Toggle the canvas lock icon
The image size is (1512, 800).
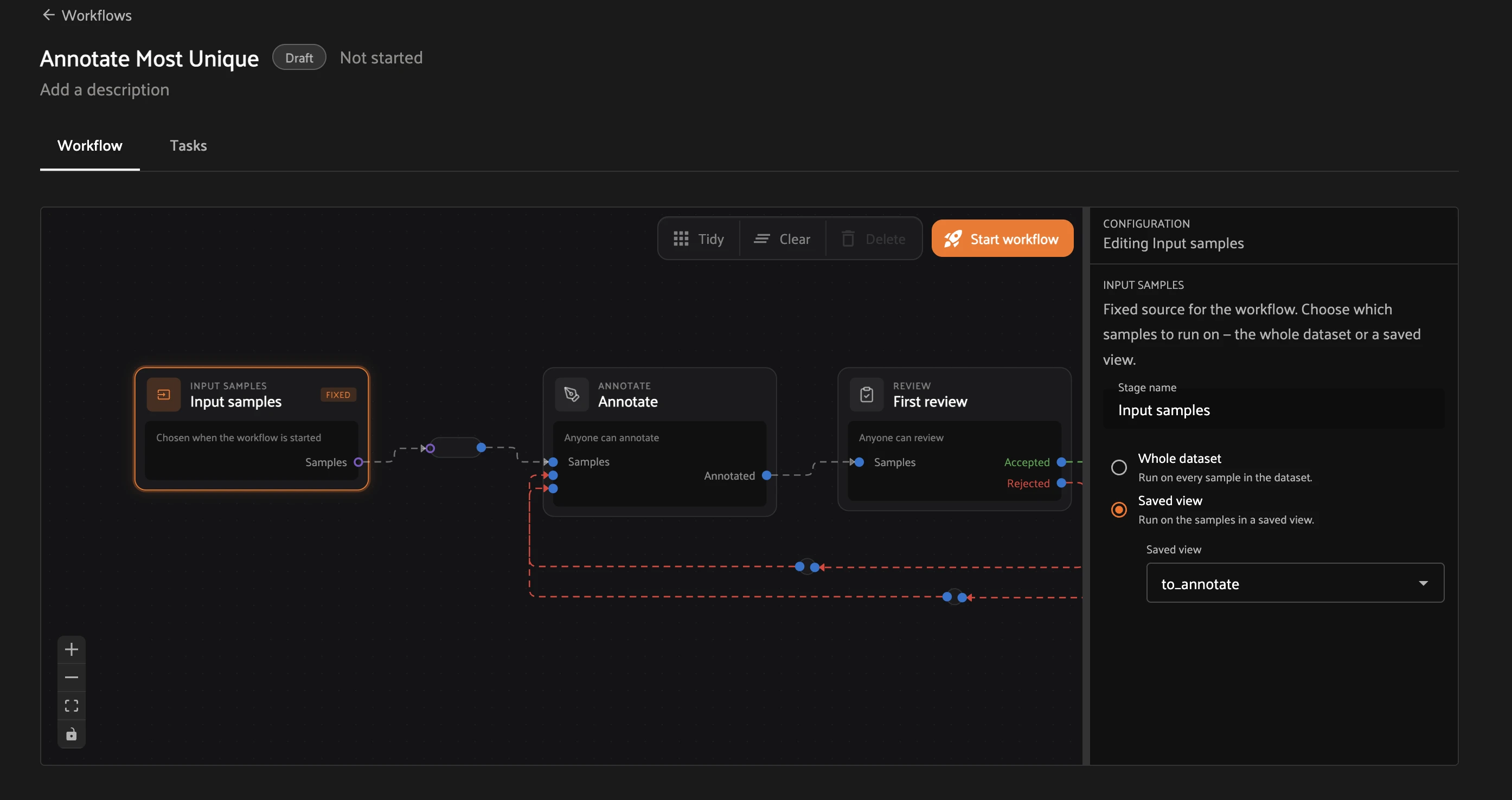click(72, 734)
